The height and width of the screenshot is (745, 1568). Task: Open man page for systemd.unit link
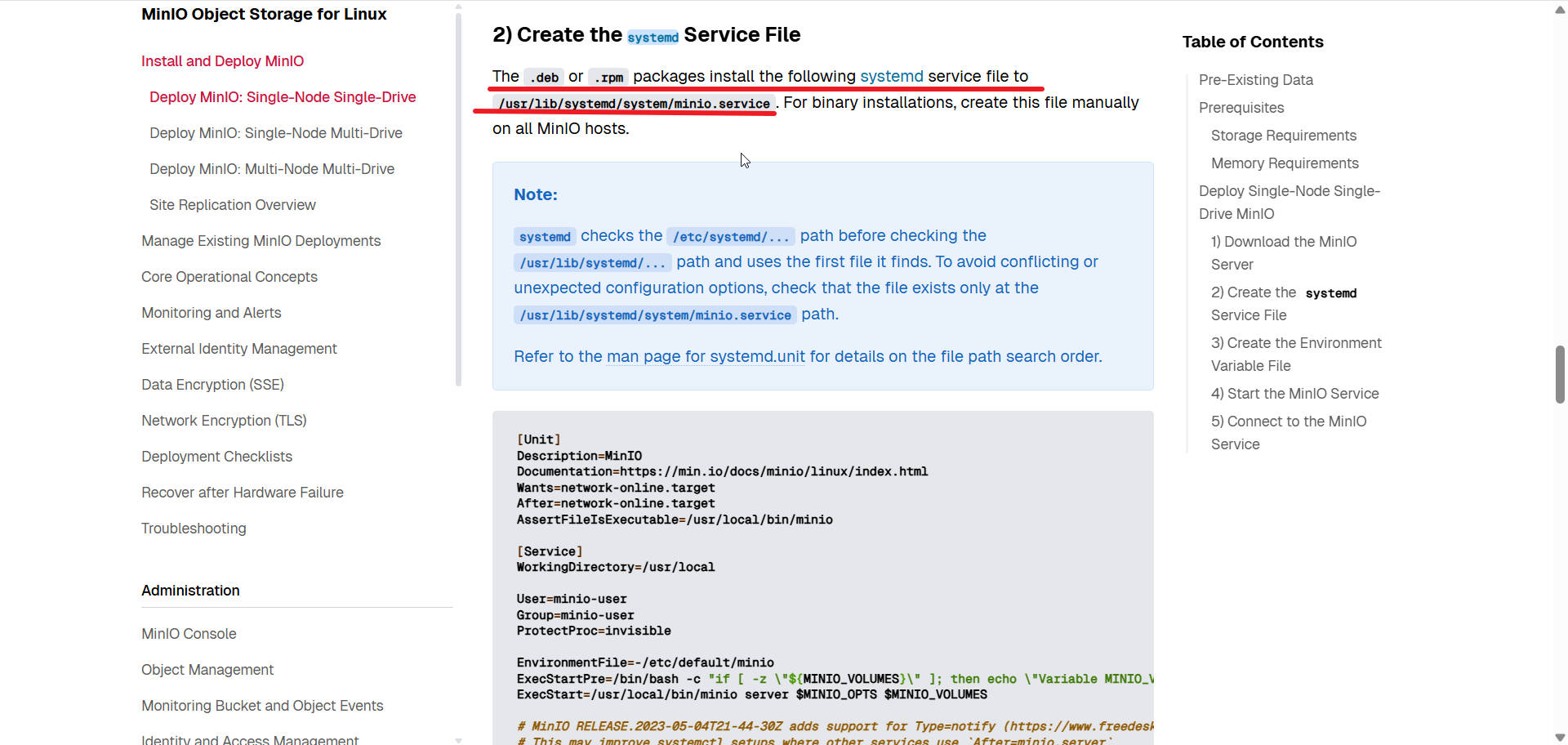706,356
